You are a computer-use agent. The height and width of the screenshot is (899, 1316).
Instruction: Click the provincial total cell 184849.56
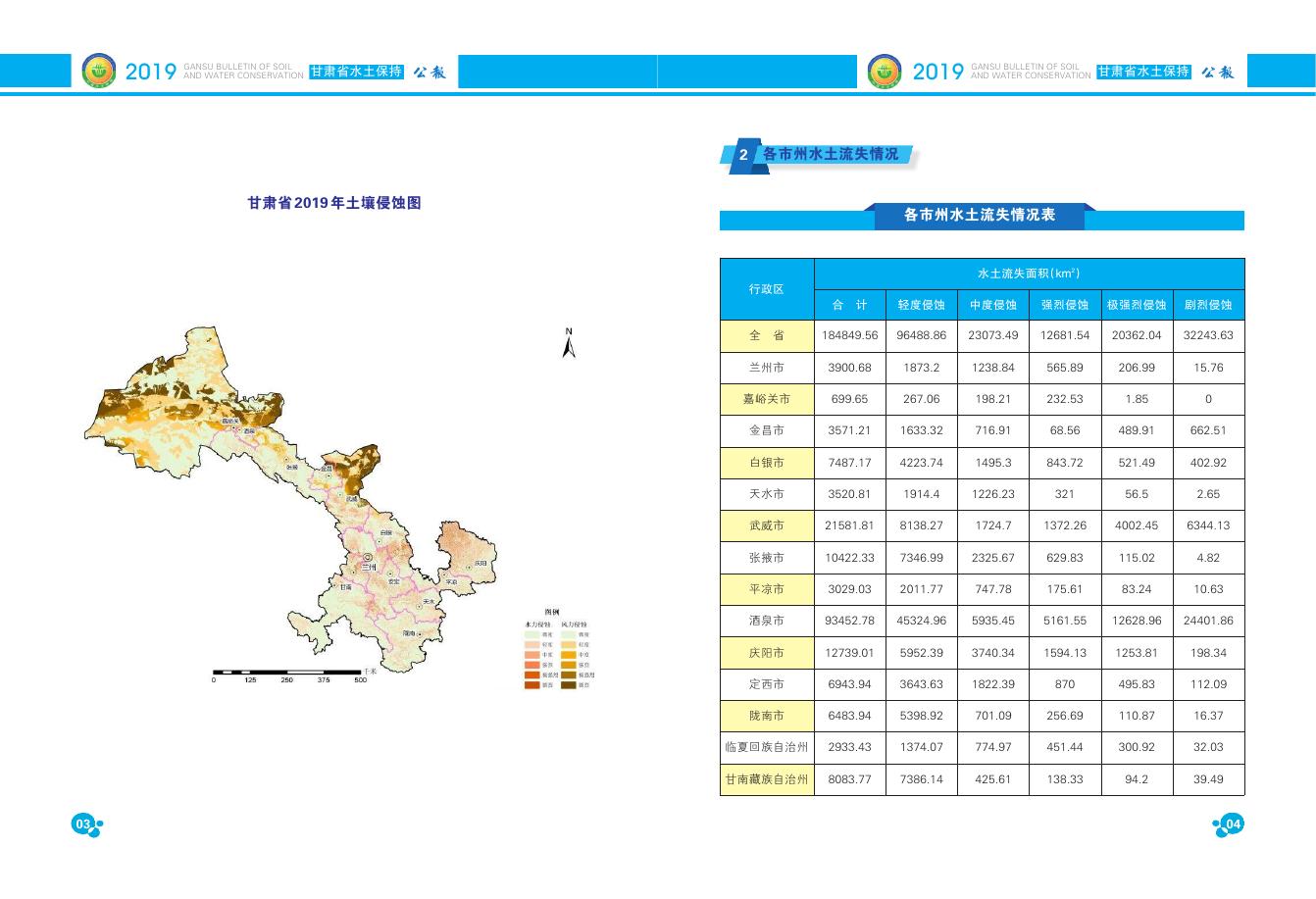point(850,335)
